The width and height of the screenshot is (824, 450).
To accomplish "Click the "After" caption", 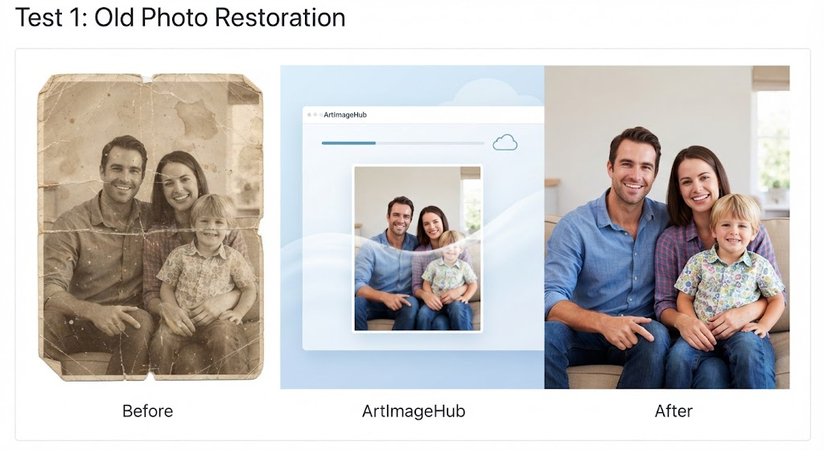I will [674, 411].
